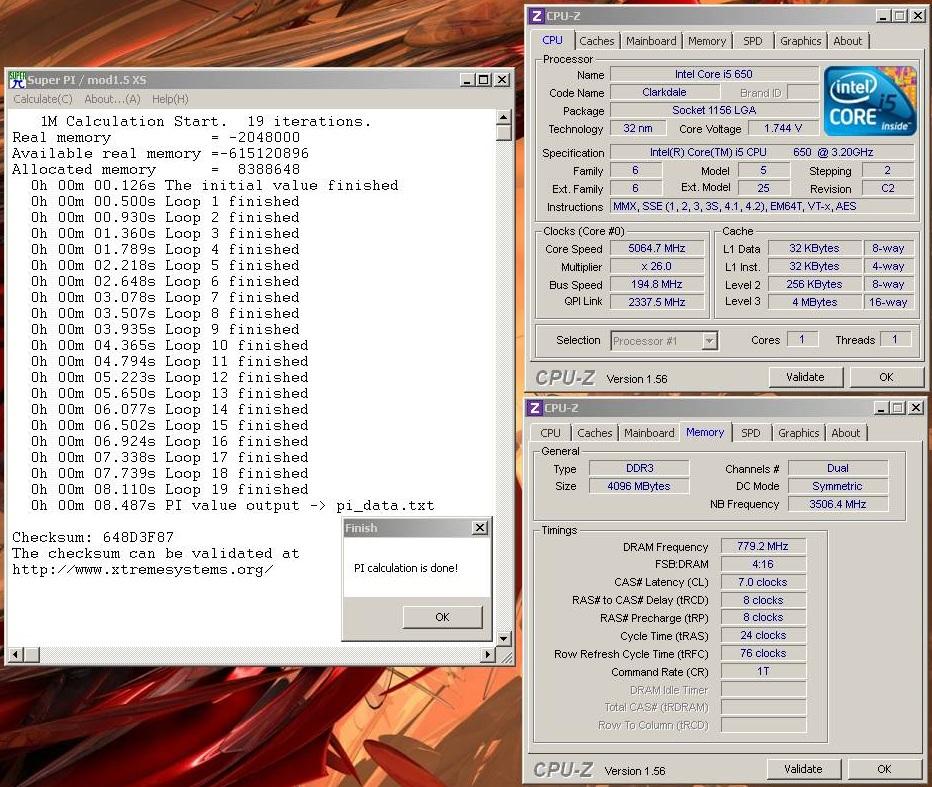Click the Multiplier value 'x 26.0'
The height and width of the screenshot is (787, 932).
tap(657, 266)
